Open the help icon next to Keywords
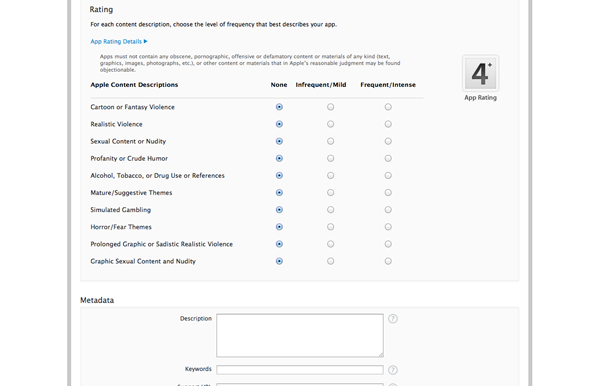Screen dimensions: 600x386 pos(393,370)
